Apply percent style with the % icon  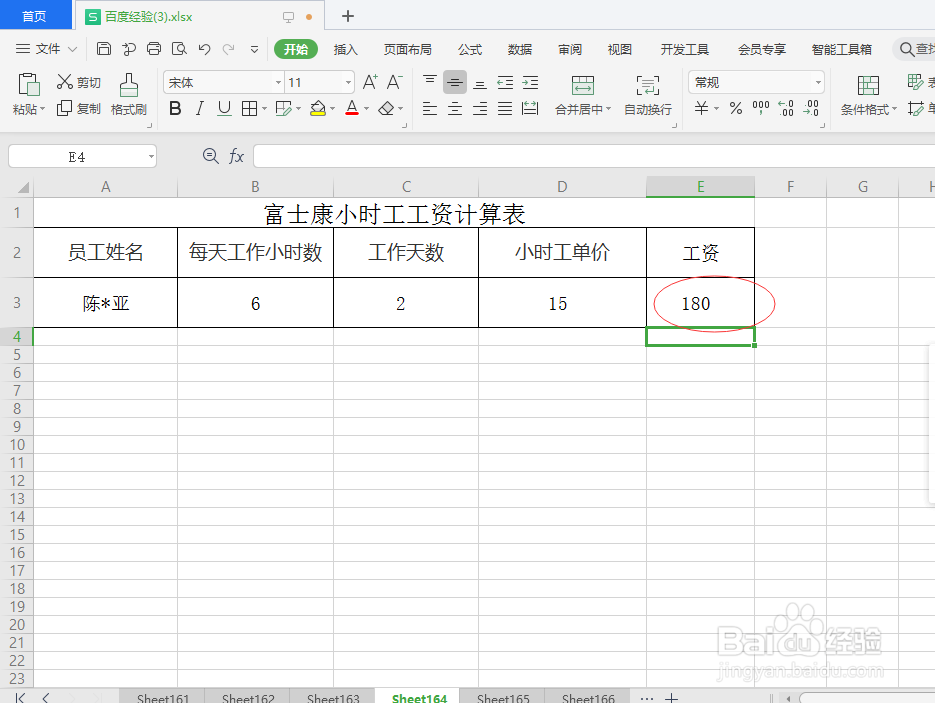click(735, 110)
